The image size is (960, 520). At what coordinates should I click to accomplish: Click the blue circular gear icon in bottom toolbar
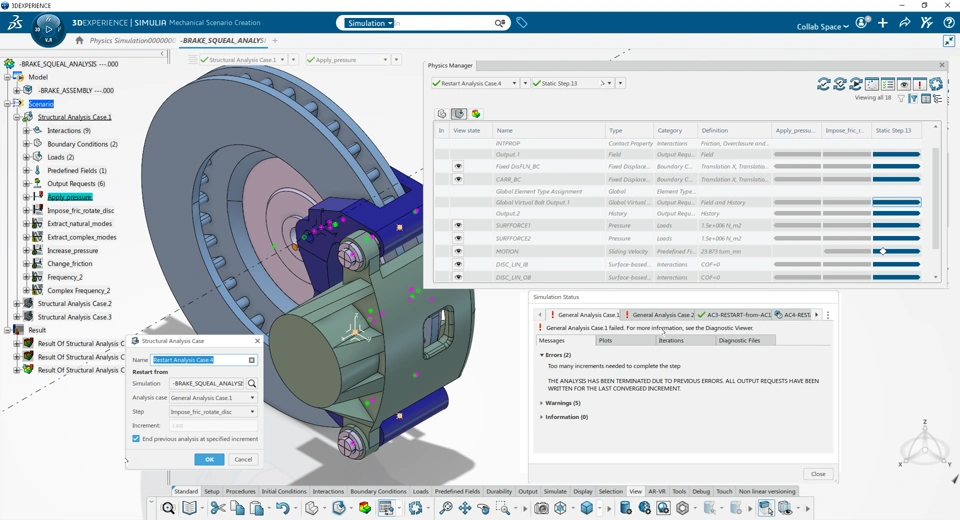(416, 508)
